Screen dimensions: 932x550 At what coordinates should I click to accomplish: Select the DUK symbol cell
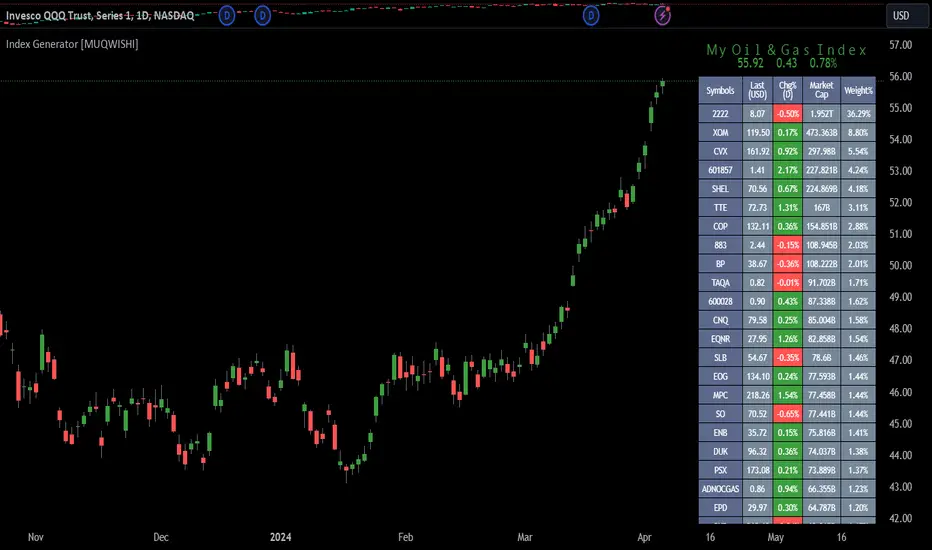coord(720,451)
